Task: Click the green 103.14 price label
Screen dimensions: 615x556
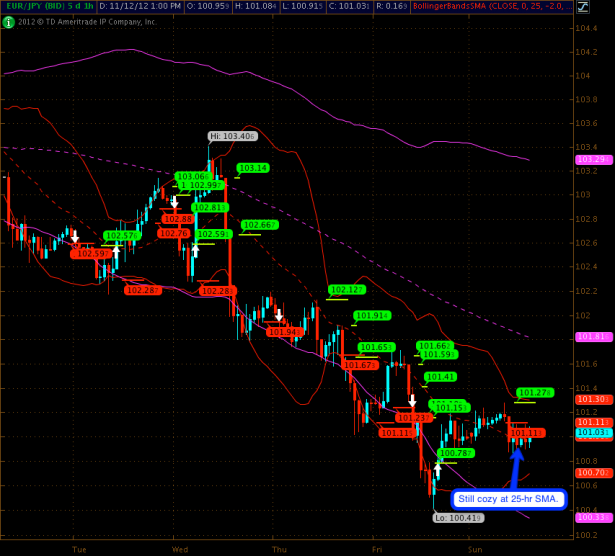Action: 252,168
